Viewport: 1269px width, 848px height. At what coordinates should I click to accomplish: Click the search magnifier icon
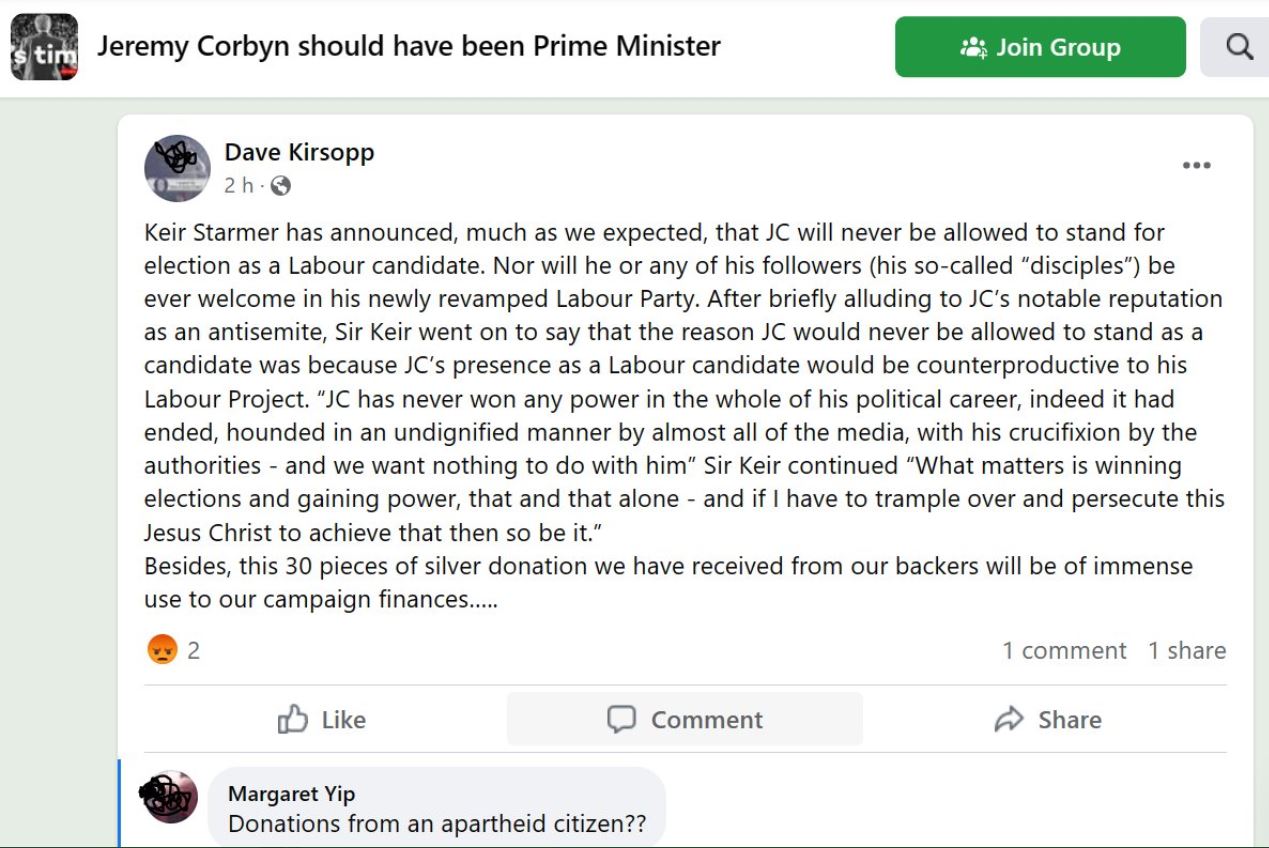tap(1239, 47)
